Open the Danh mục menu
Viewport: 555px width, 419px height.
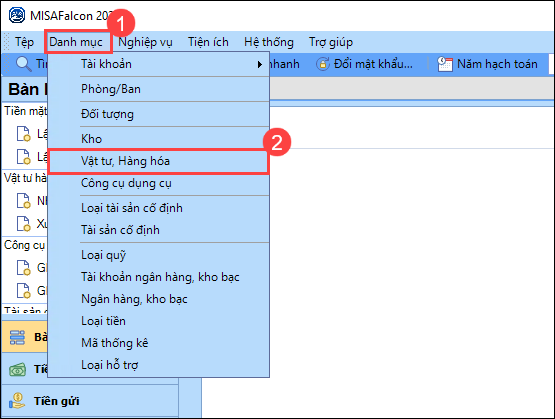click(x=76, y=42)
